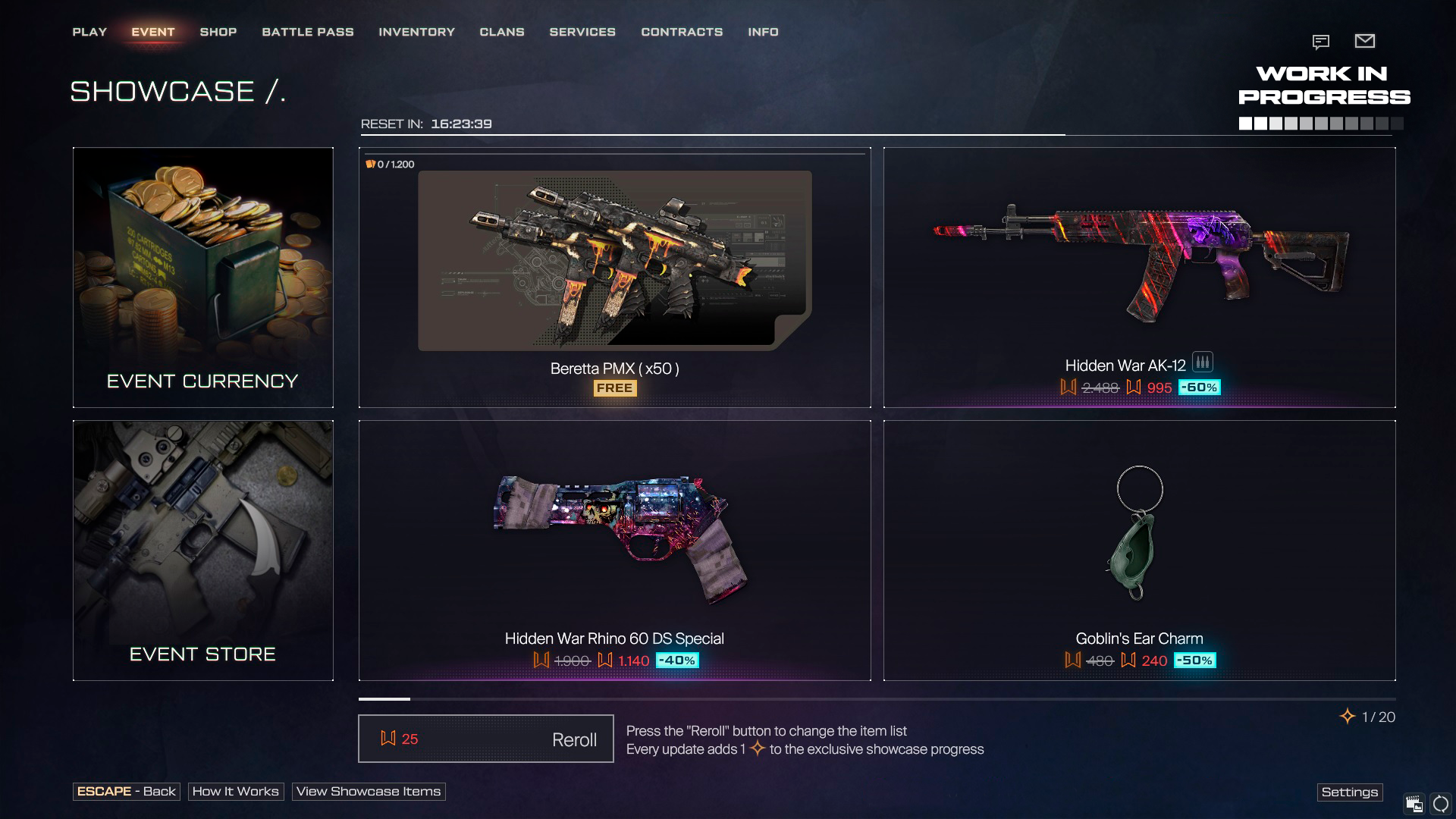Open the chat messages icon

click(x=1320, y=42)
